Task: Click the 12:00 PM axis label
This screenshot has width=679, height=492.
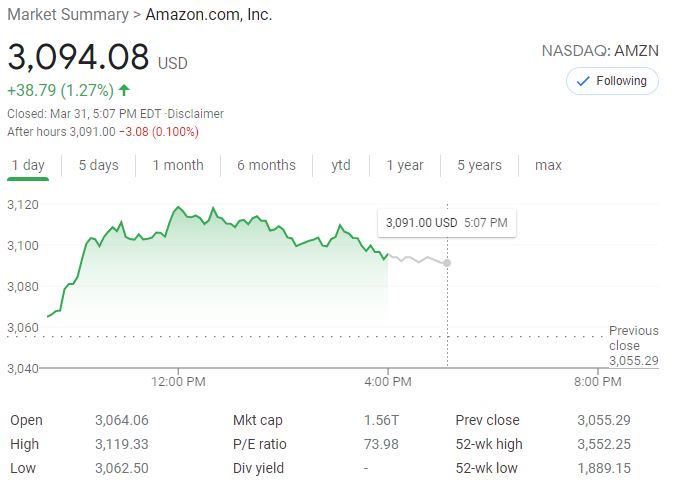Action: pos(178,381)
